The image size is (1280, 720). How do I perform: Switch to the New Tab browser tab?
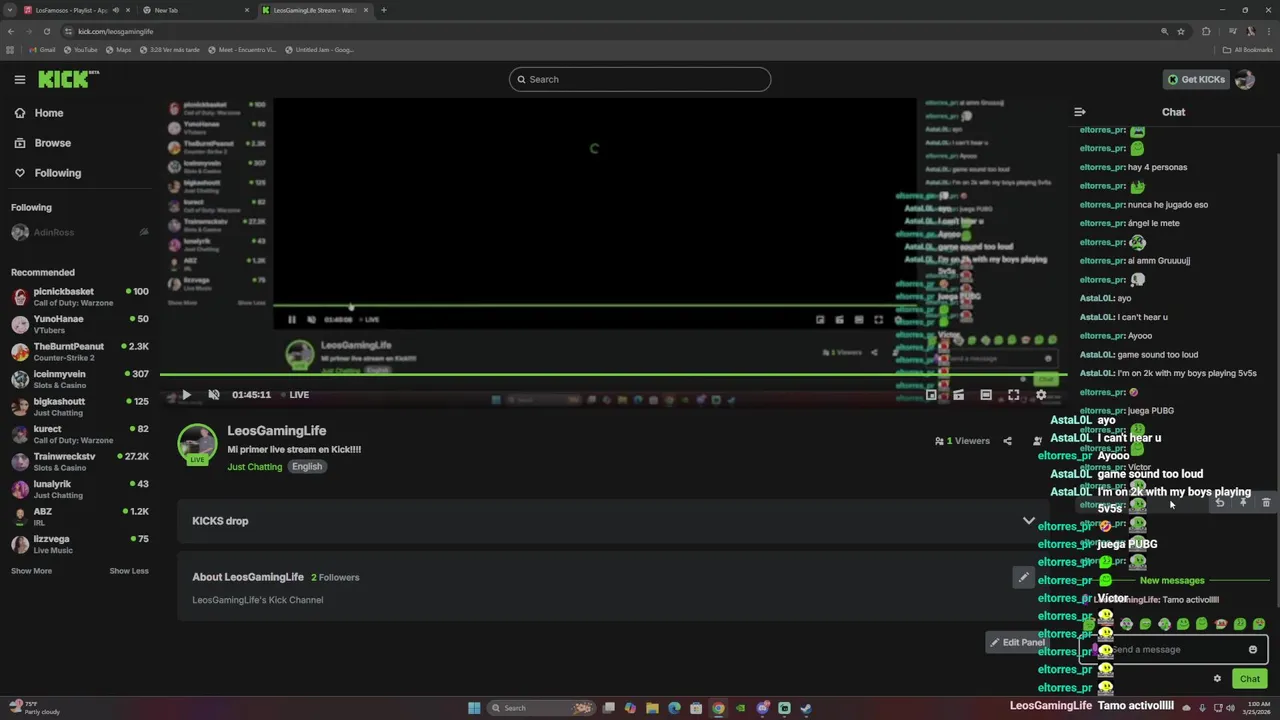pos(195,10)
